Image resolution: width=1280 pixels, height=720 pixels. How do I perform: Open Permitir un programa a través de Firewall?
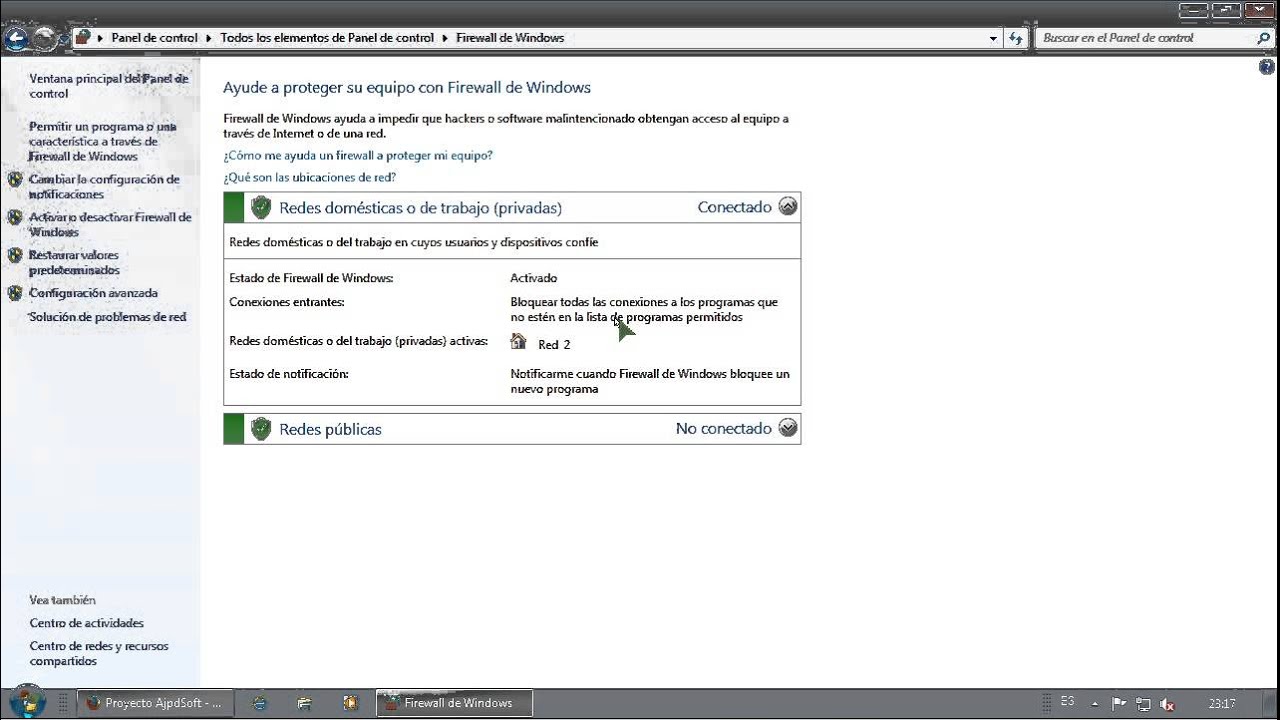point(102,141)
